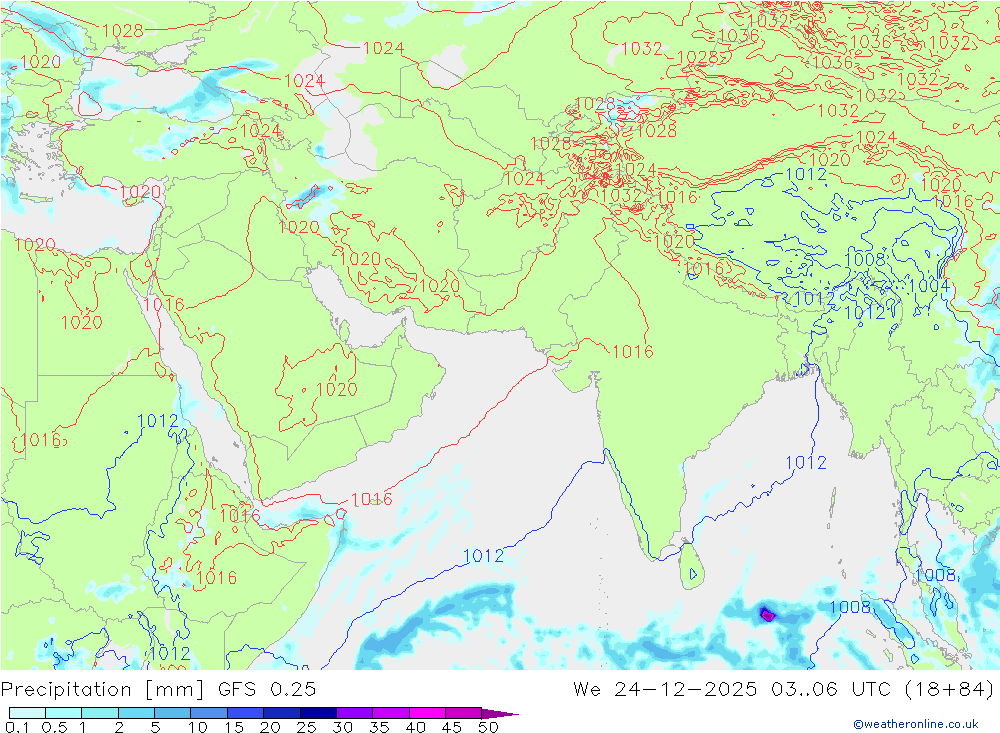Viewport: 1000px width, 733px height.
Task: Click the '1020' label inside the Arabian Peninsula contour
Action: click(x=337, y=389)
